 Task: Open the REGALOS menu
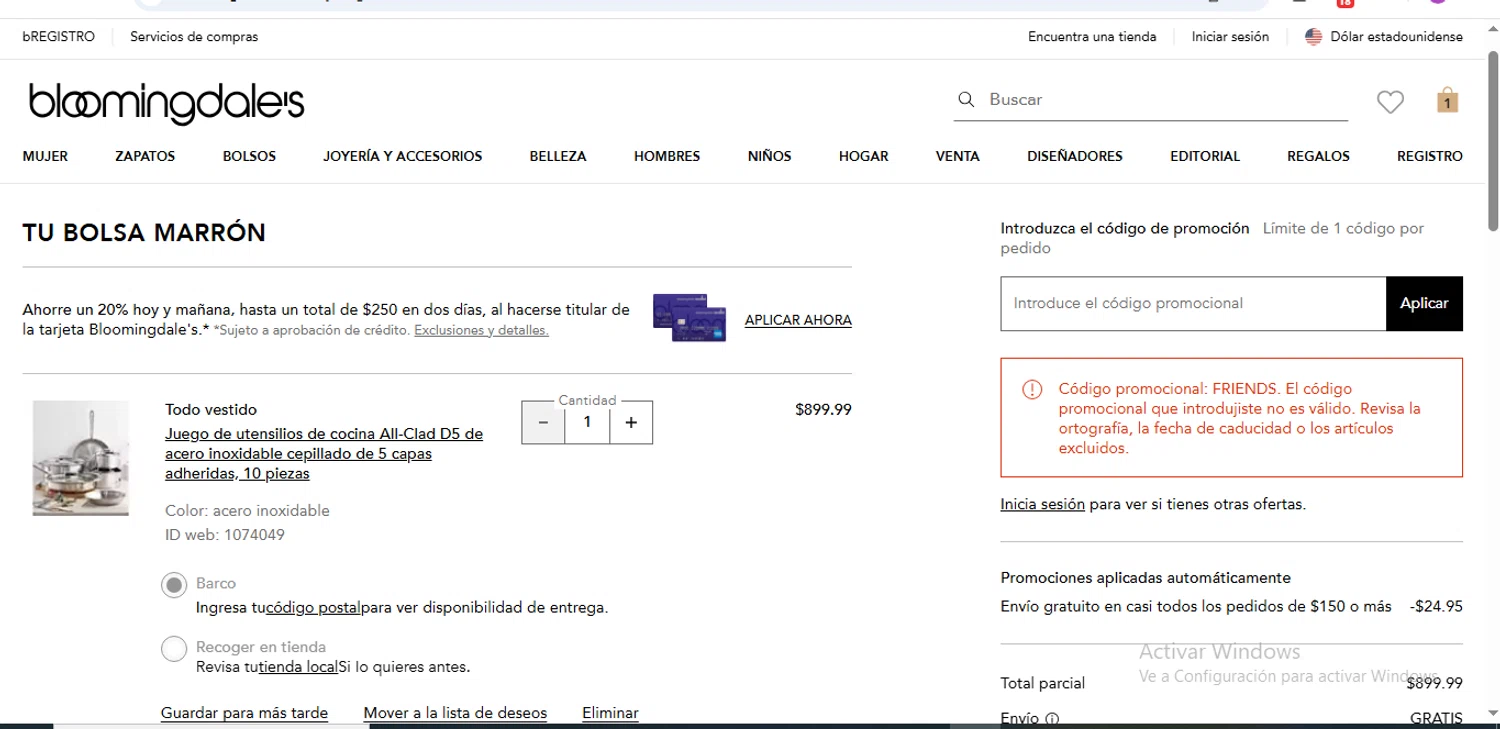click(1318, 156)
